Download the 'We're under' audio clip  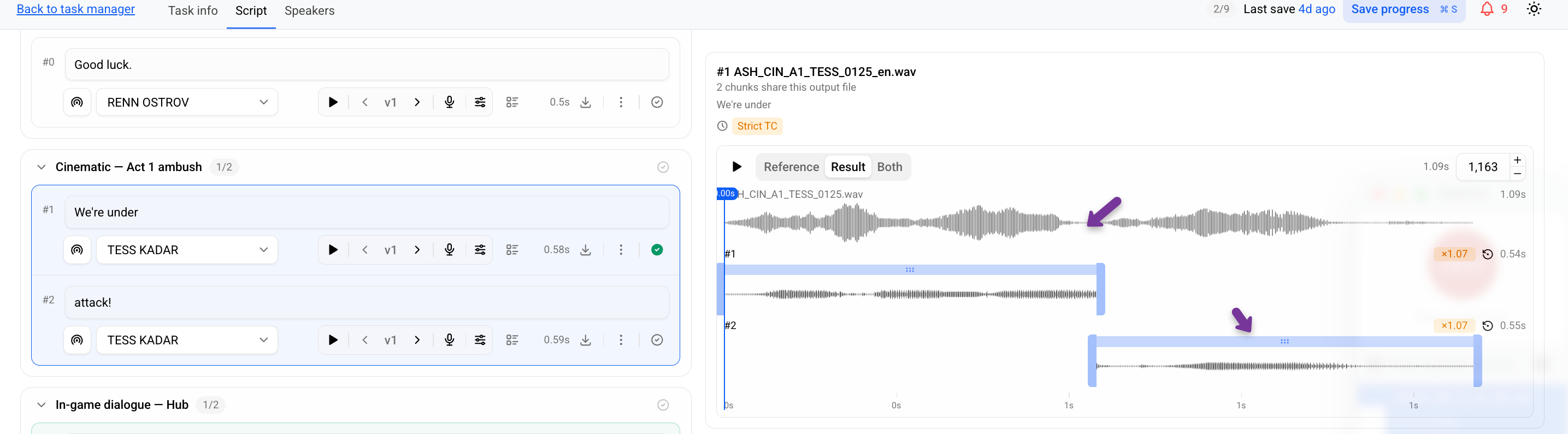click(x=586, y=250)
